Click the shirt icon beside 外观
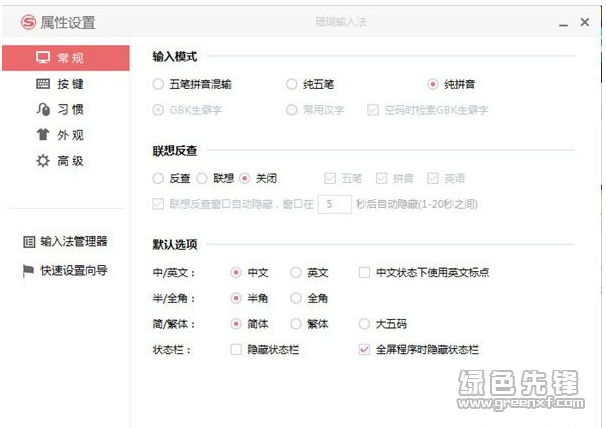The image size is (606, 428). pos(43,135)
